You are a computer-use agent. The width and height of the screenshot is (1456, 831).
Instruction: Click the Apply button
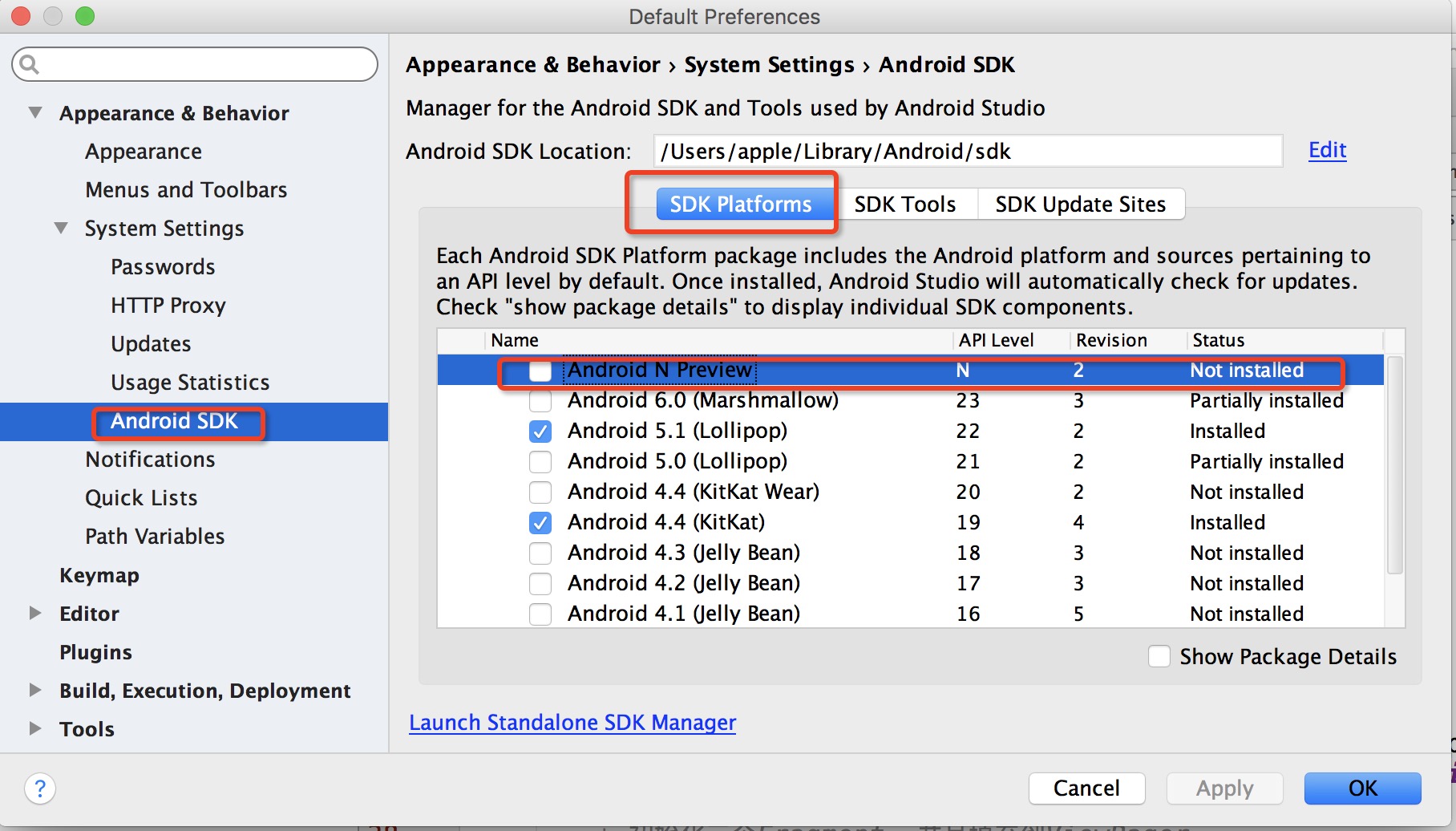(1224, 788)
